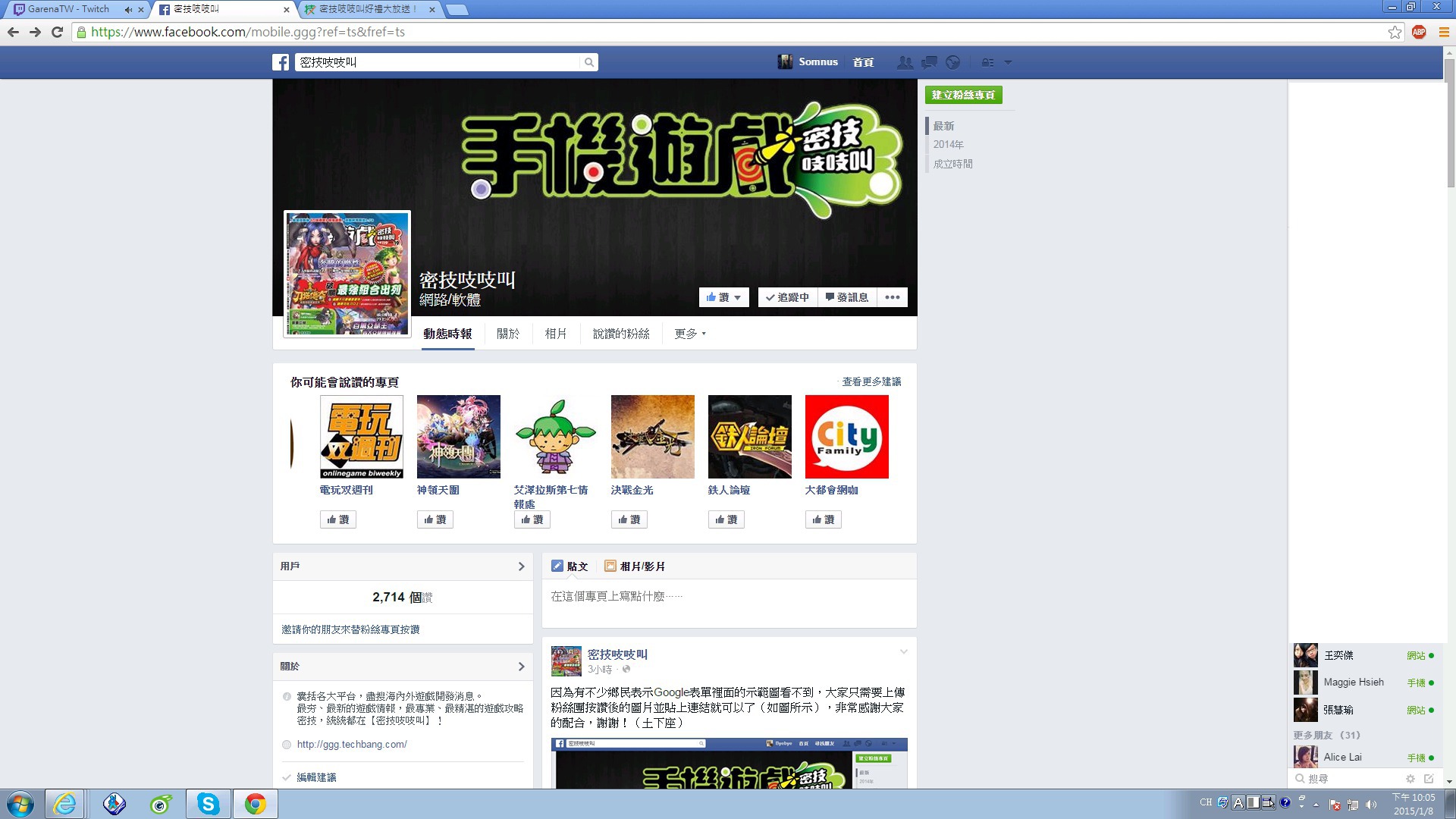
Task: Open the notifications globe icon
Action: coord(953,62)
